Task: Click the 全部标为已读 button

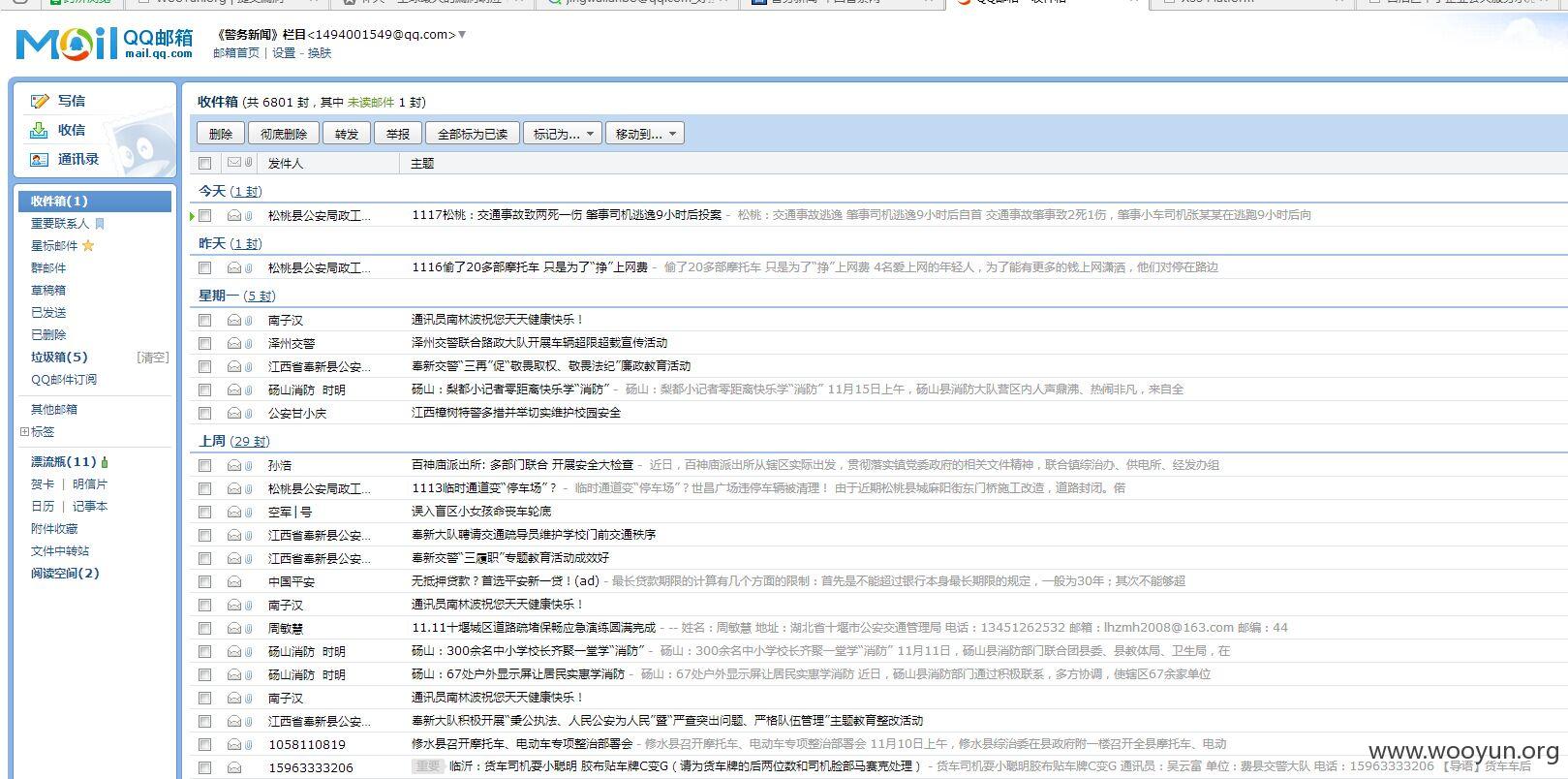Action: point(473,134)
